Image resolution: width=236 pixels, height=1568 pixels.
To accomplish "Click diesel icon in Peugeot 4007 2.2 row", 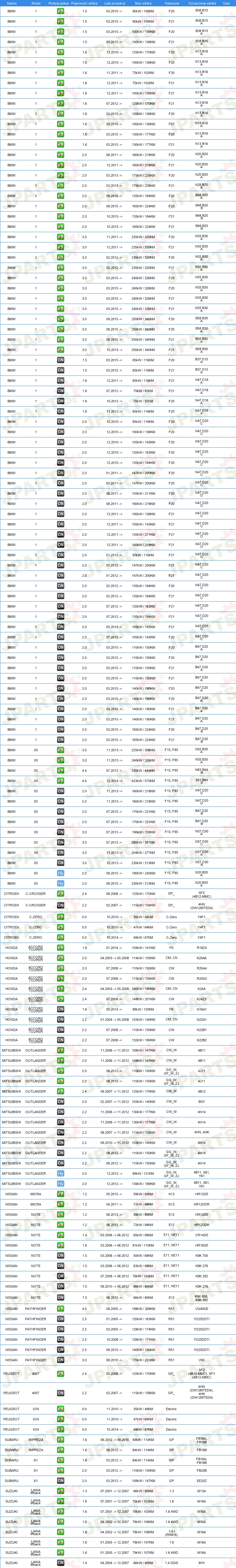I will pos(60,1393).
